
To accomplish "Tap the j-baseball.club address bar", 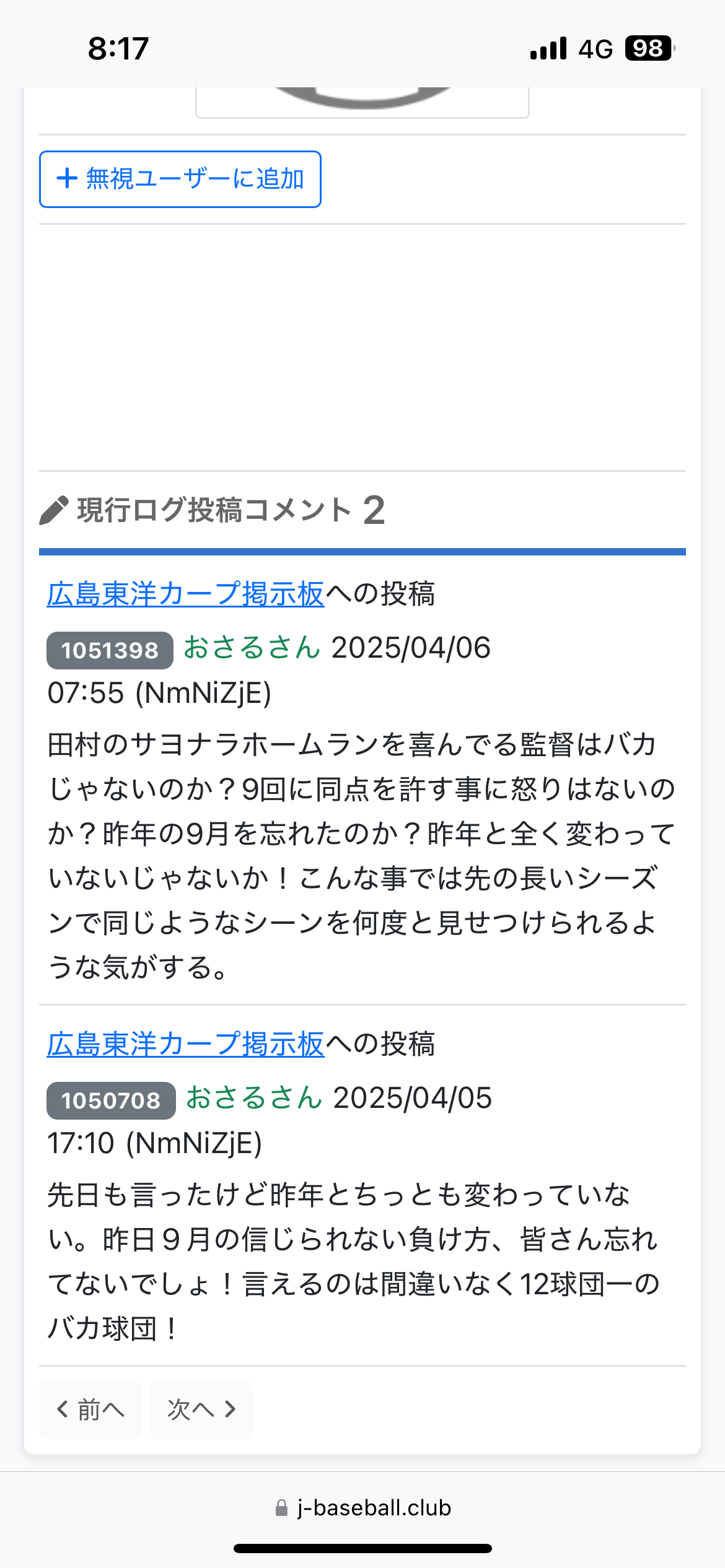I will coord(362,1507).
